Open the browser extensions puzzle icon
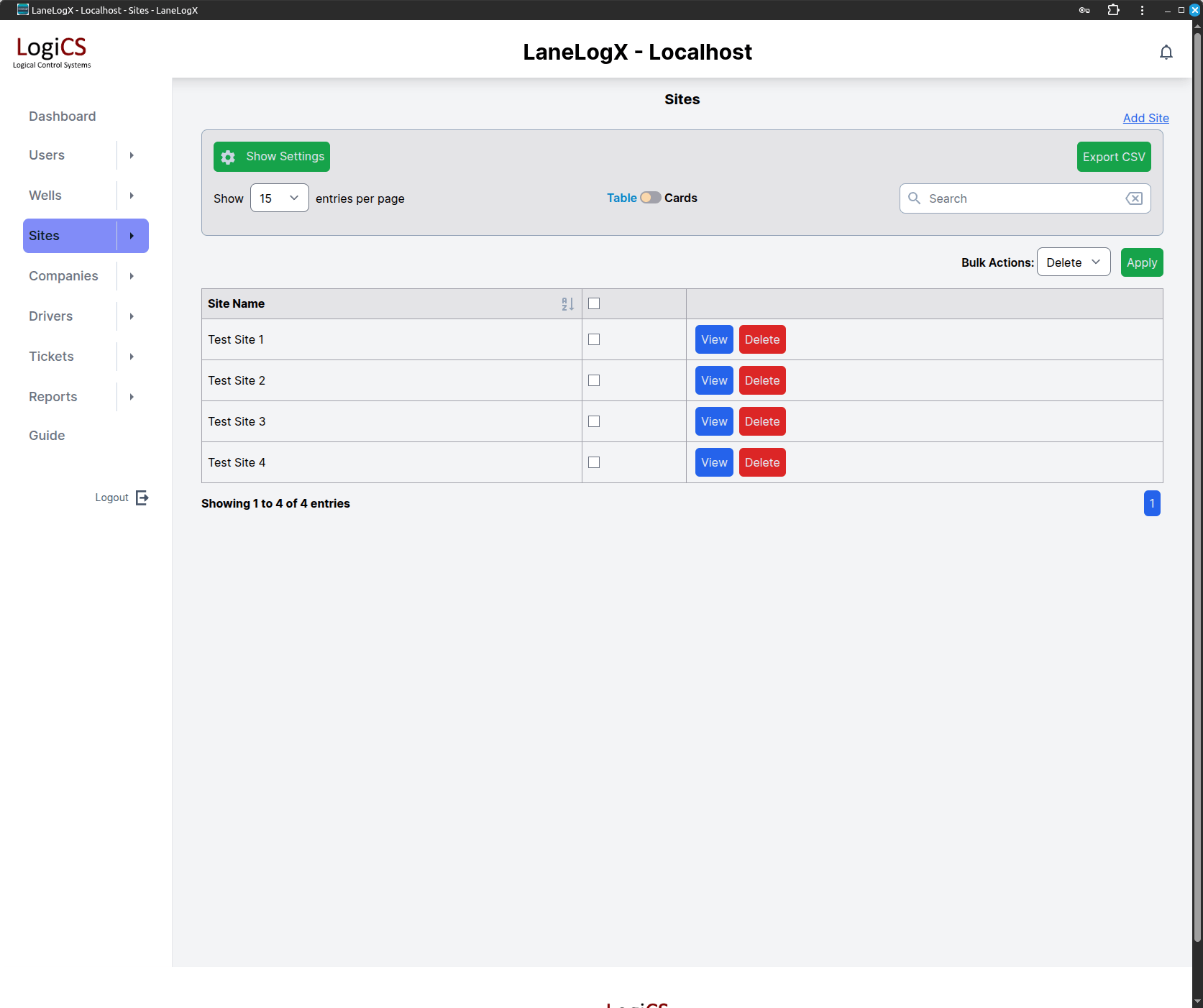The image size is (1203, 1008). pos(1113,10)
